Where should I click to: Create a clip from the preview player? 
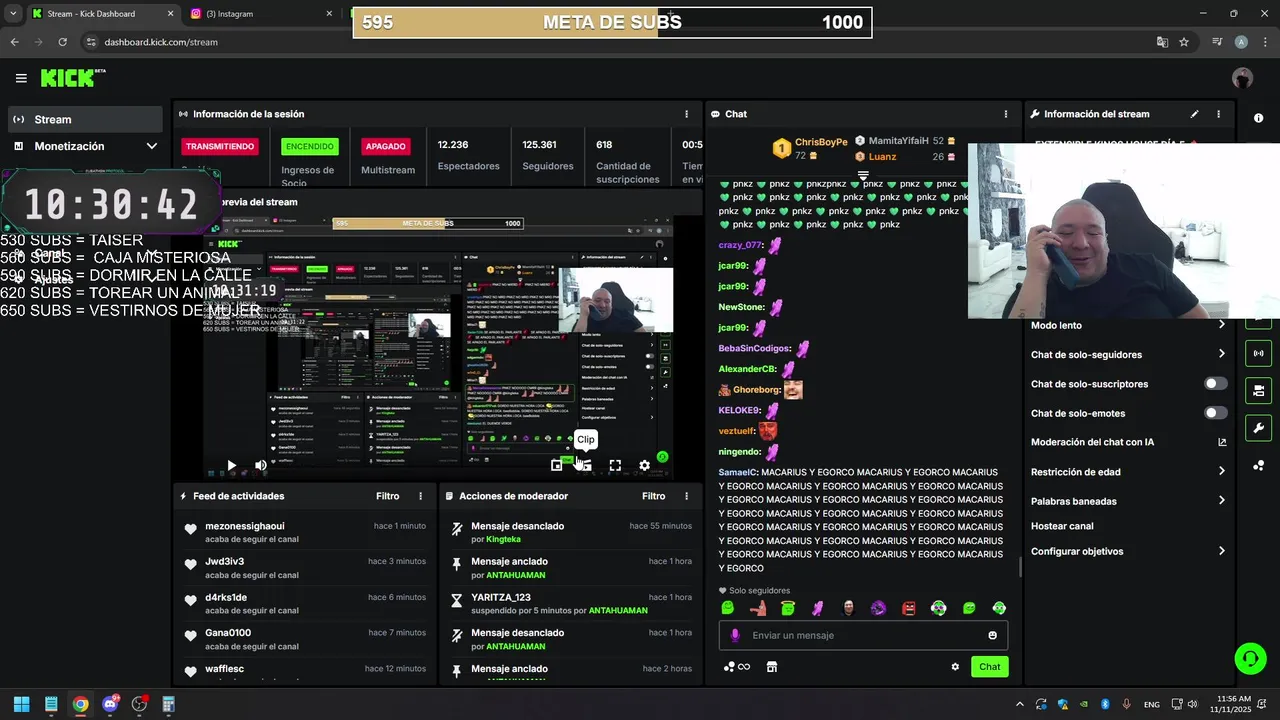[586, 465]
